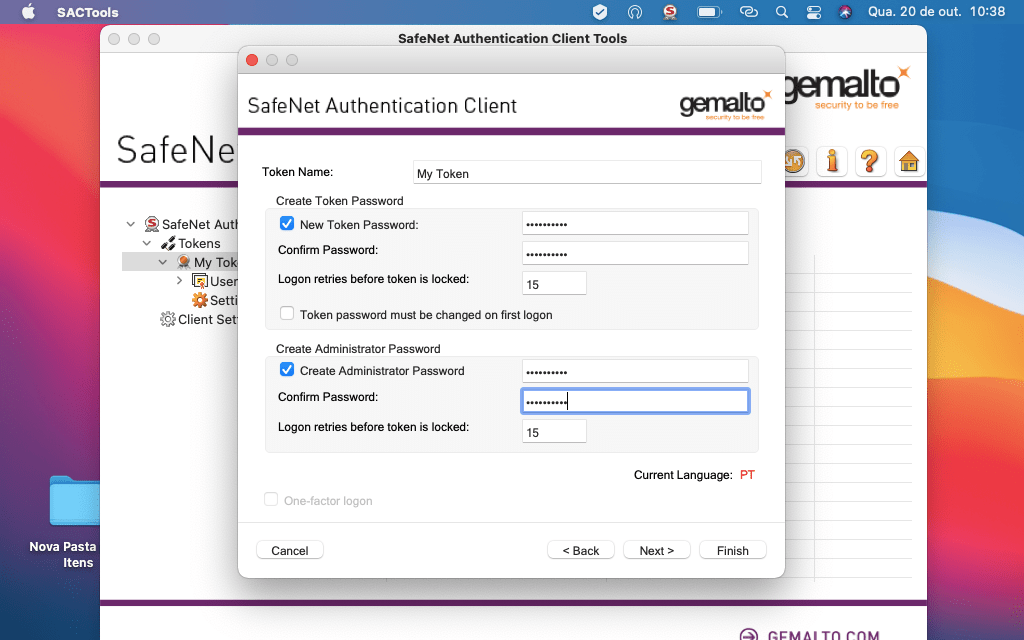Image resolution: width=1024 pixels, height=640 pixels.
Task: Proceed with the Next > button
Action: click(656, 551)
